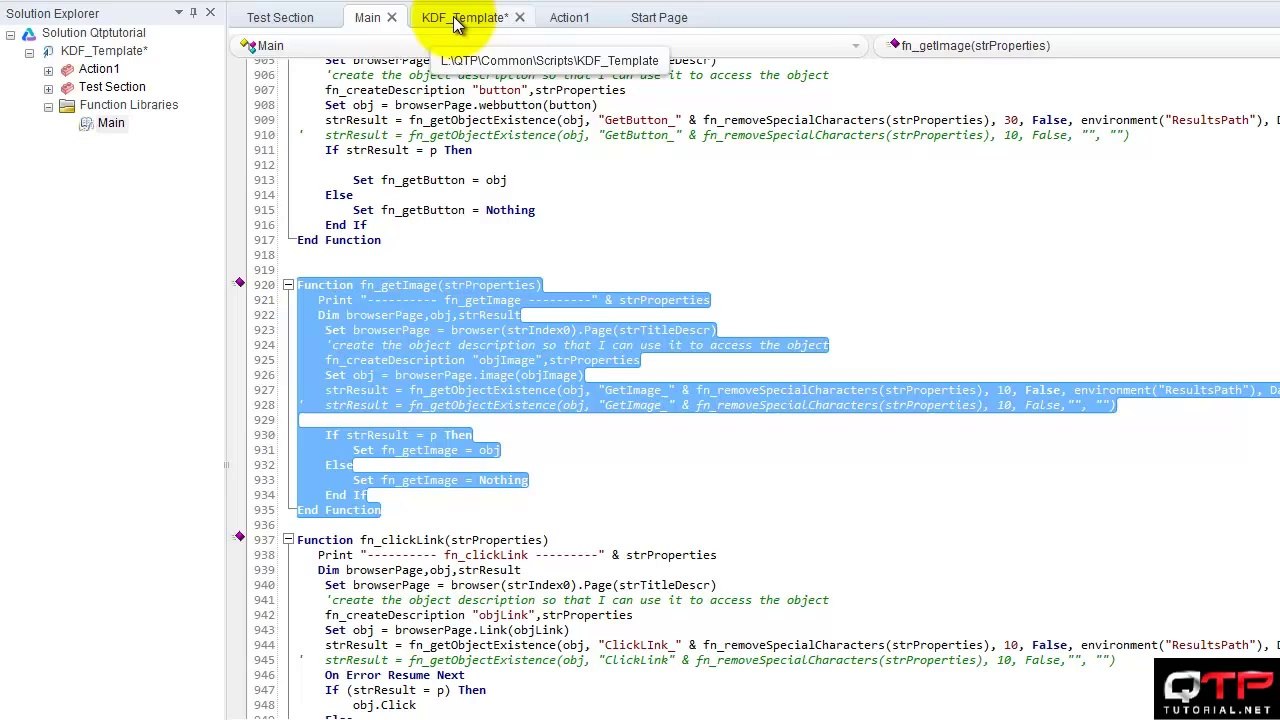Switch to the Test Section tab
This screenshot has height=720, width=1280.
click(x=280, y=17)
